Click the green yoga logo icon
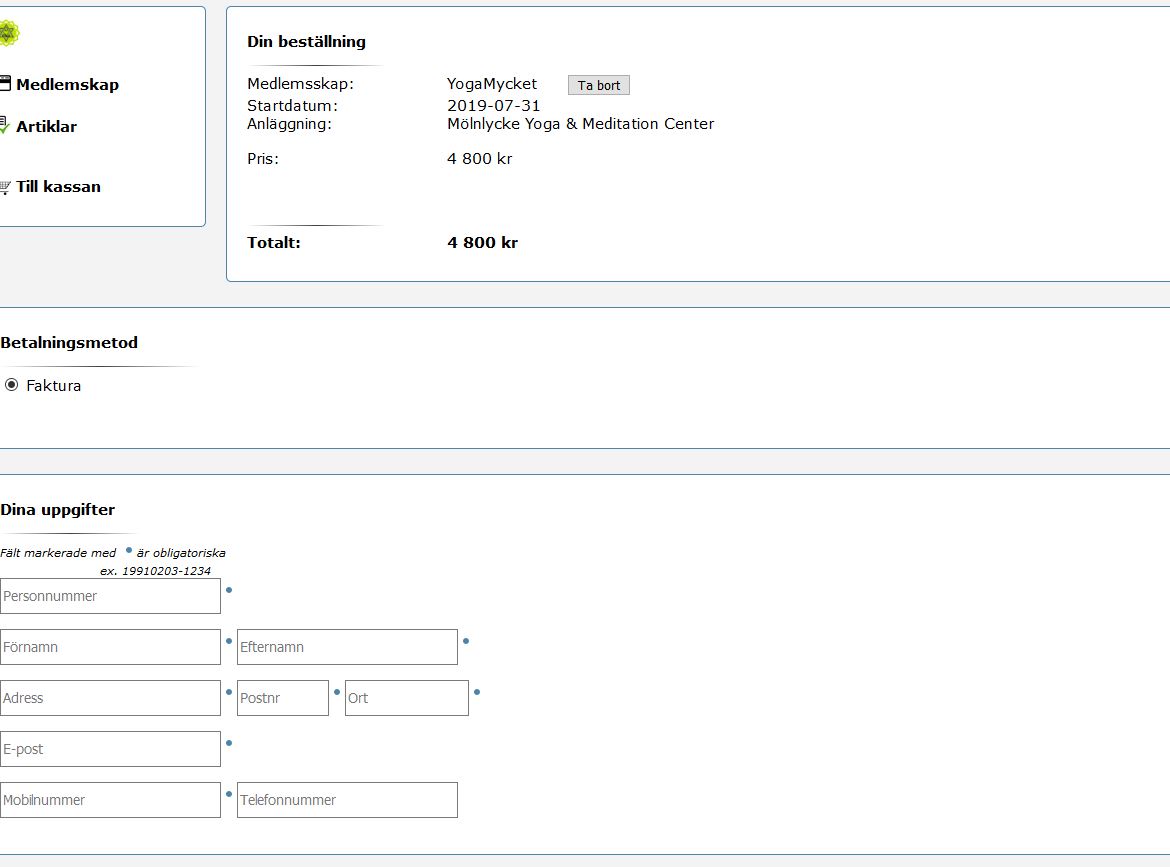The width and height of the screenshot is (1170, 867). [x=8, y=34]
